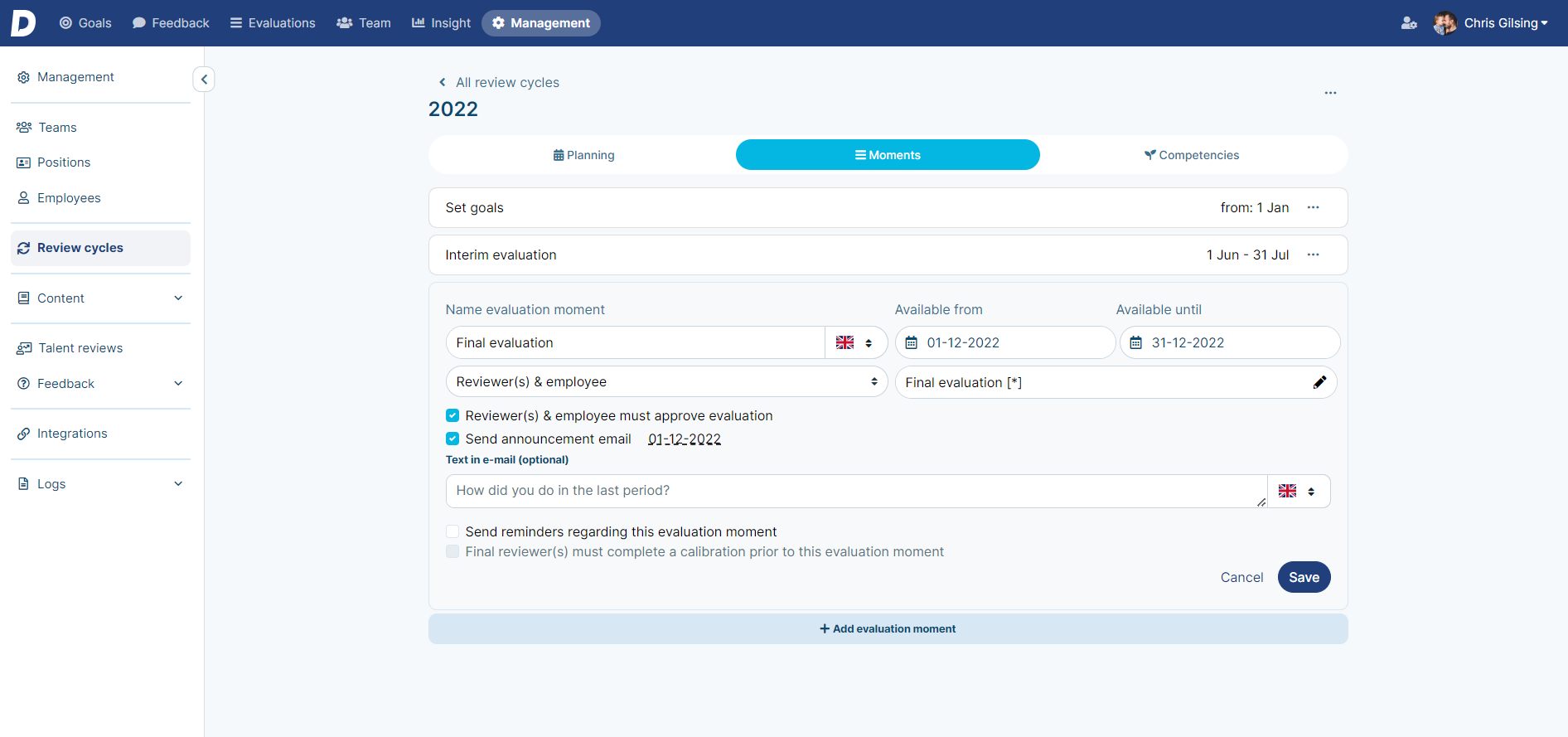Click the Available until date field
This screenshot has width=1568, height=737.
click(x=1230, y=342)
